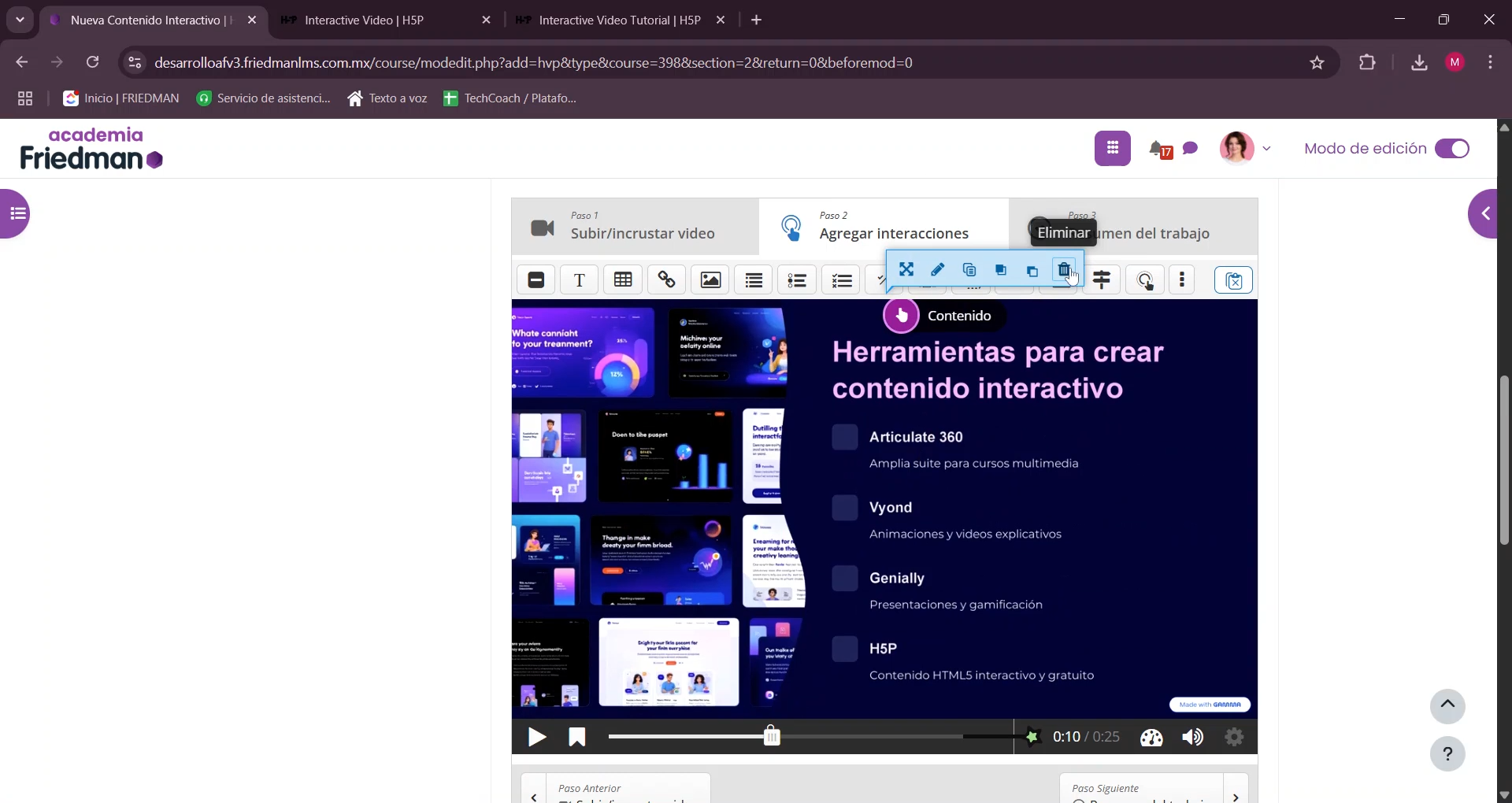Screen dimensions: 1512x803
Task: Select the Paso 2 Agregar interacciones tab
Action: click(884, 227)
